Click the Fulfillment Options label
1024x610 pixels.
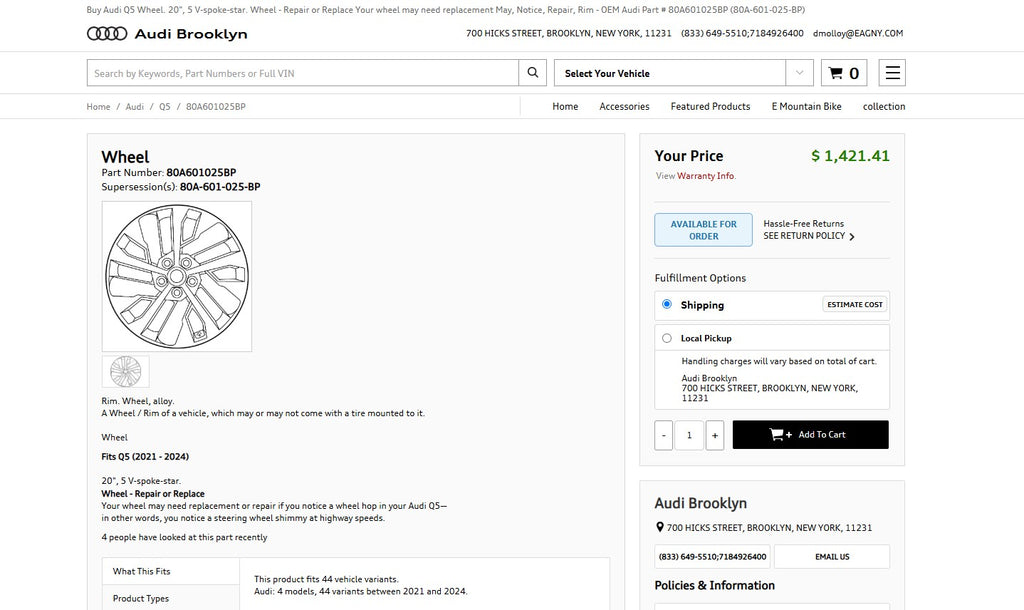click(700, 278)
